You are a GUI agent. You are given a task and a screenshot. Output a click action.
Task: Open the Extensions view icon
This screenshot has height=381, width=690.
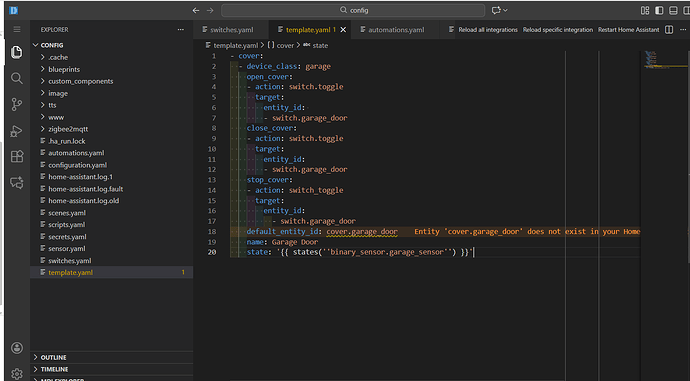(x=16, y=157)
